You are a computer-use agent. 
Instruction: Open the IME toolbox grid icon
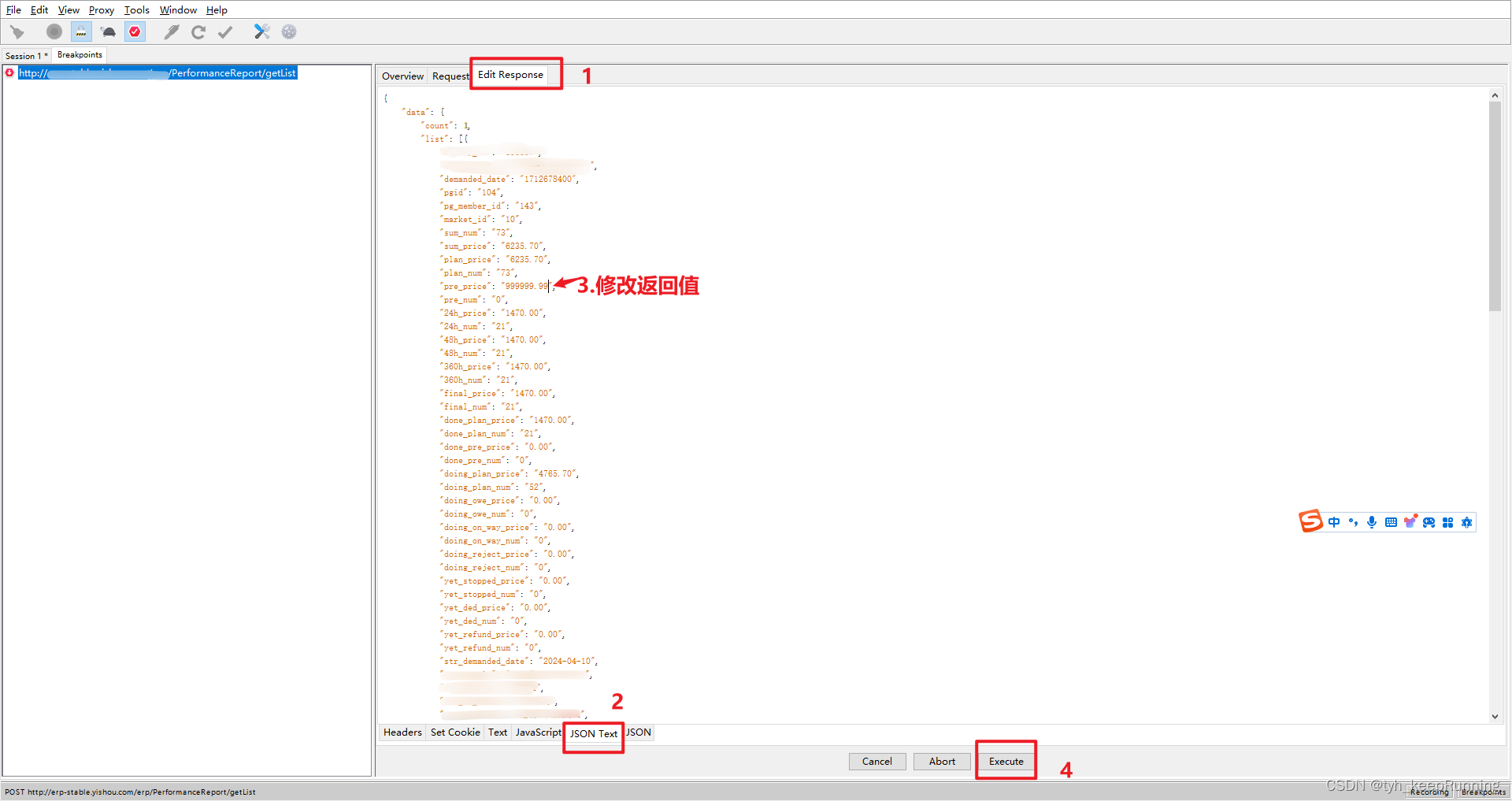click(x=1447, y=522)
